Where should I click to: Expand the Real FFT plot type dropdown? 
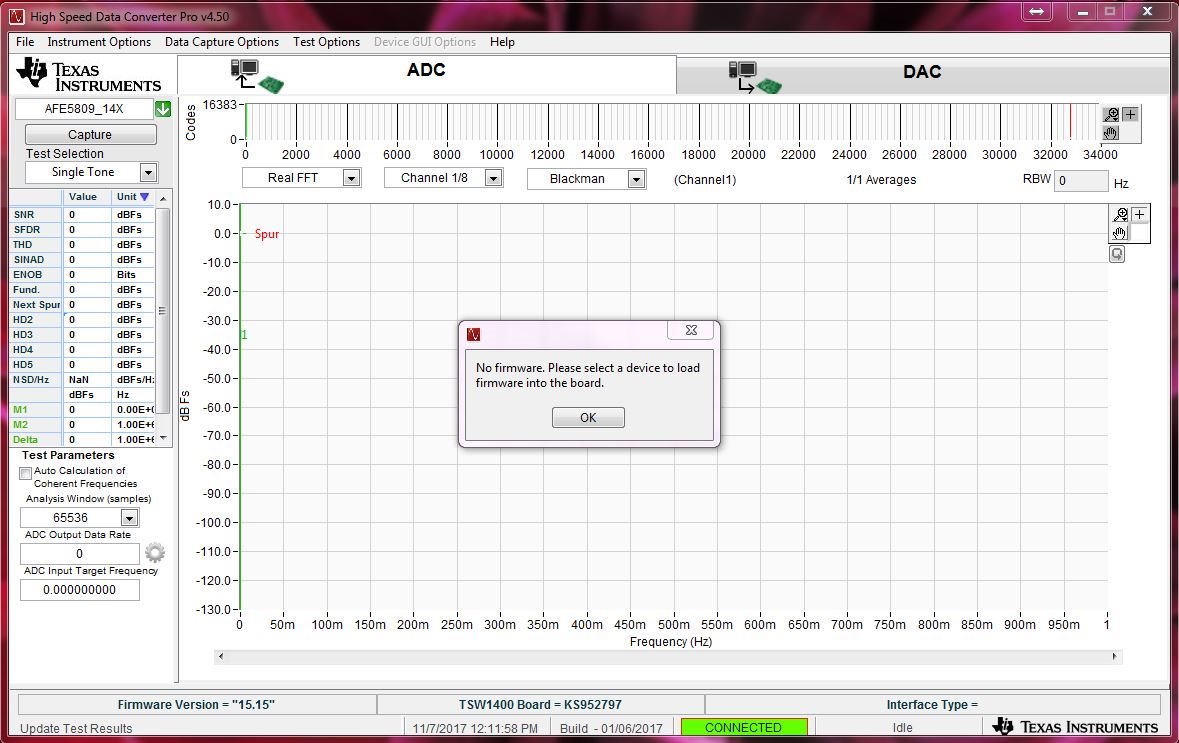351,178
